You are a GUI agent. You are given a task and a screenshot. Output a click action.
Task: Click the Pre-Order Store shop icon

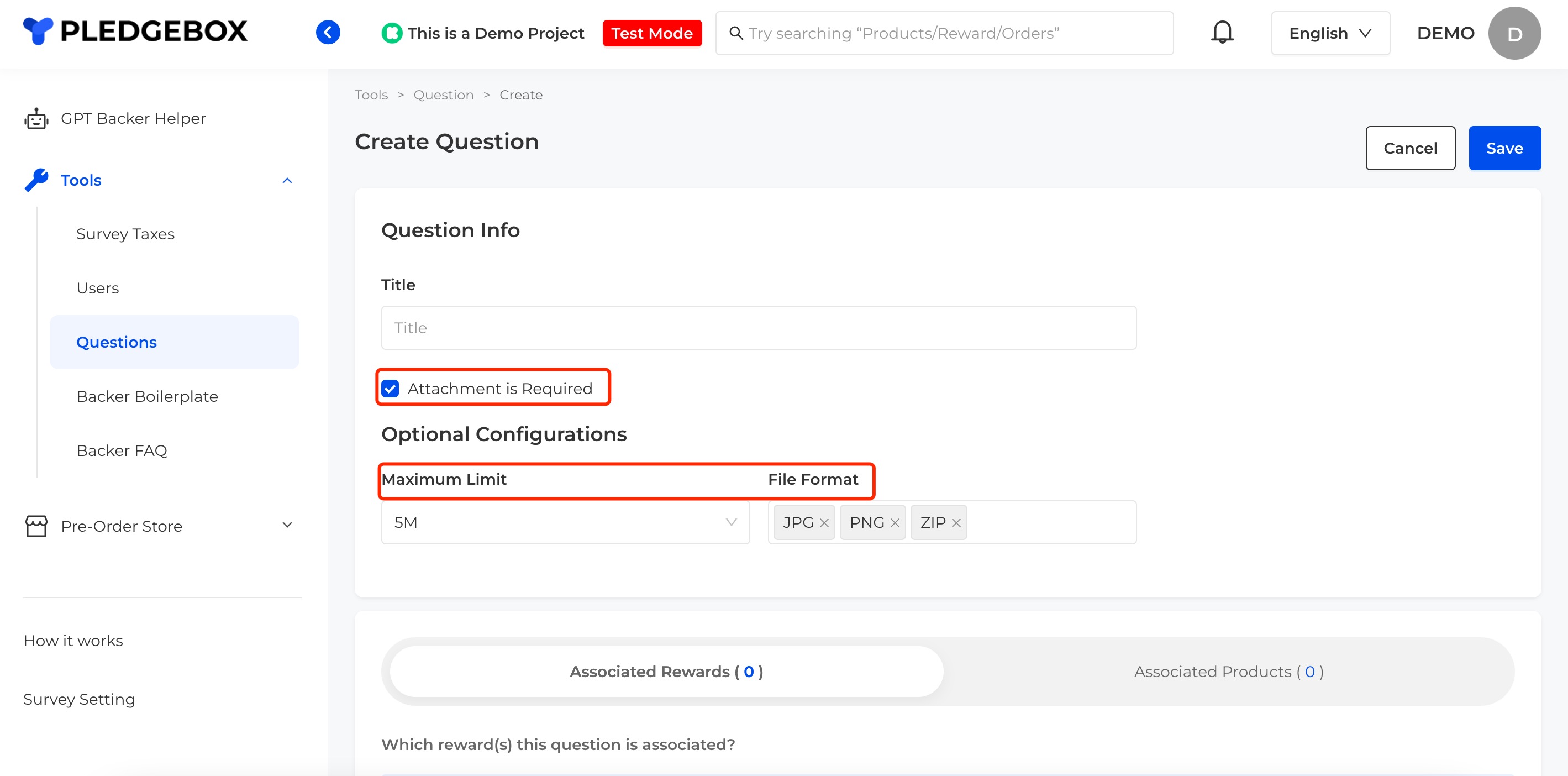click(36, 526)
